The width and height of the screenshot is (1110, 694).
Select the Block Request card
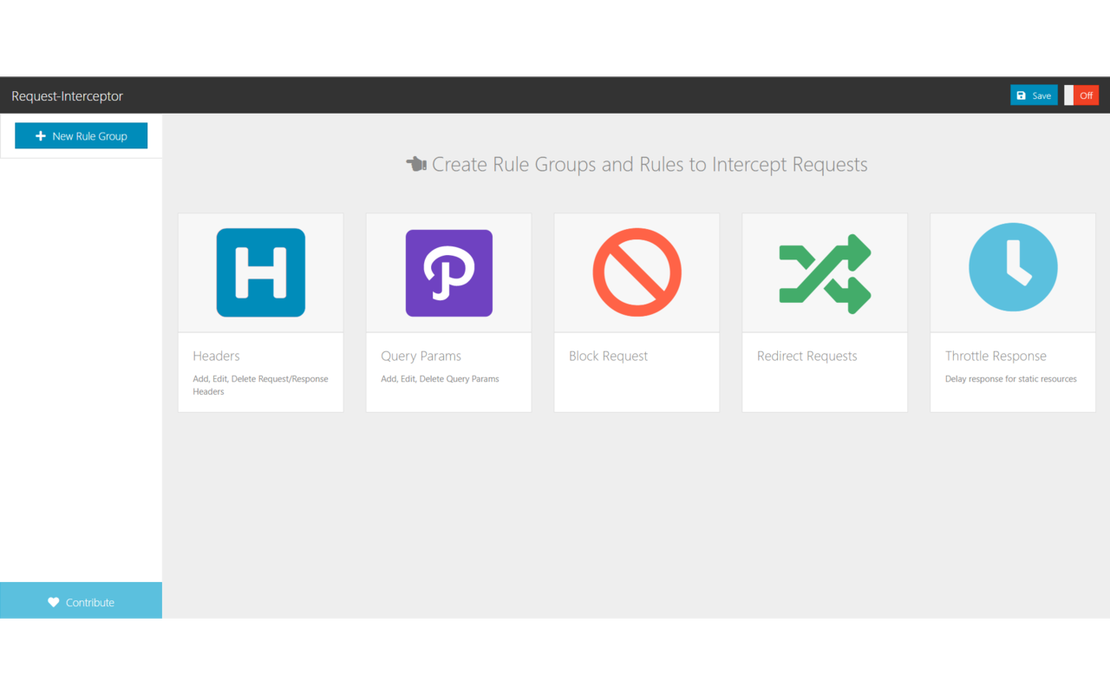click(636, 310)
